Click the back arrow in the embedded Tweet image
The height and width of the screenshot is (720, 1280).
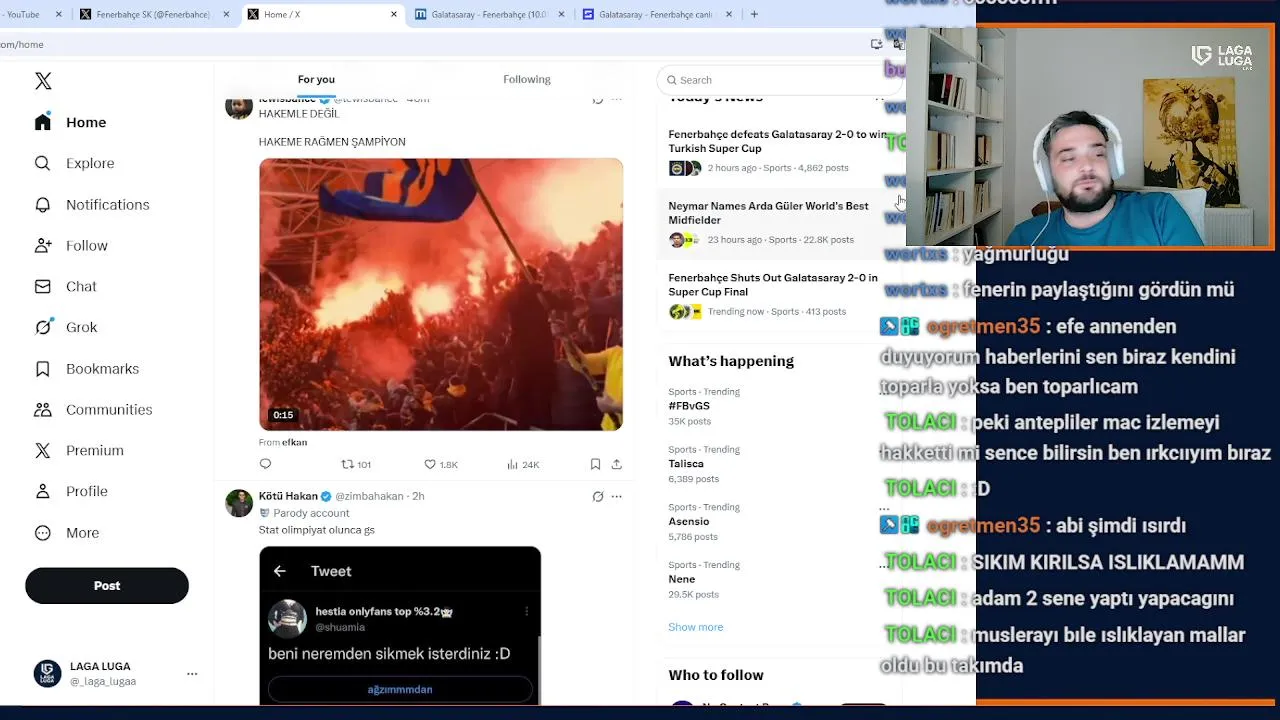point(280,571)
